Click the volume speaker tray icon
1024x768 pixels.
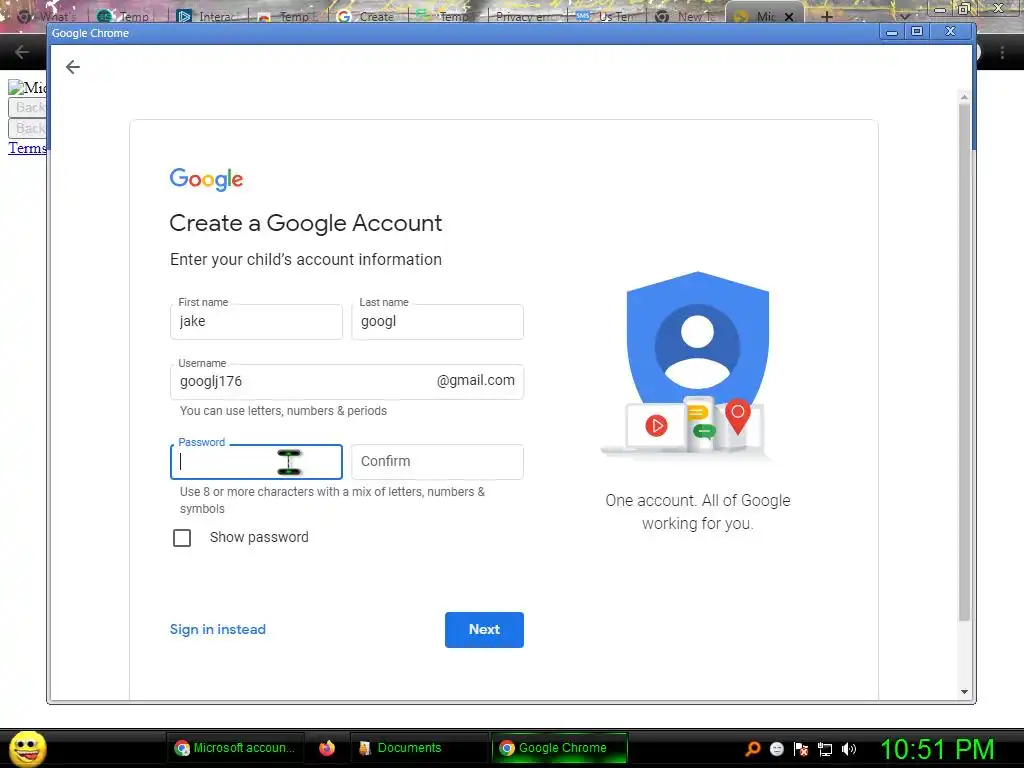(x=848, y=748)
